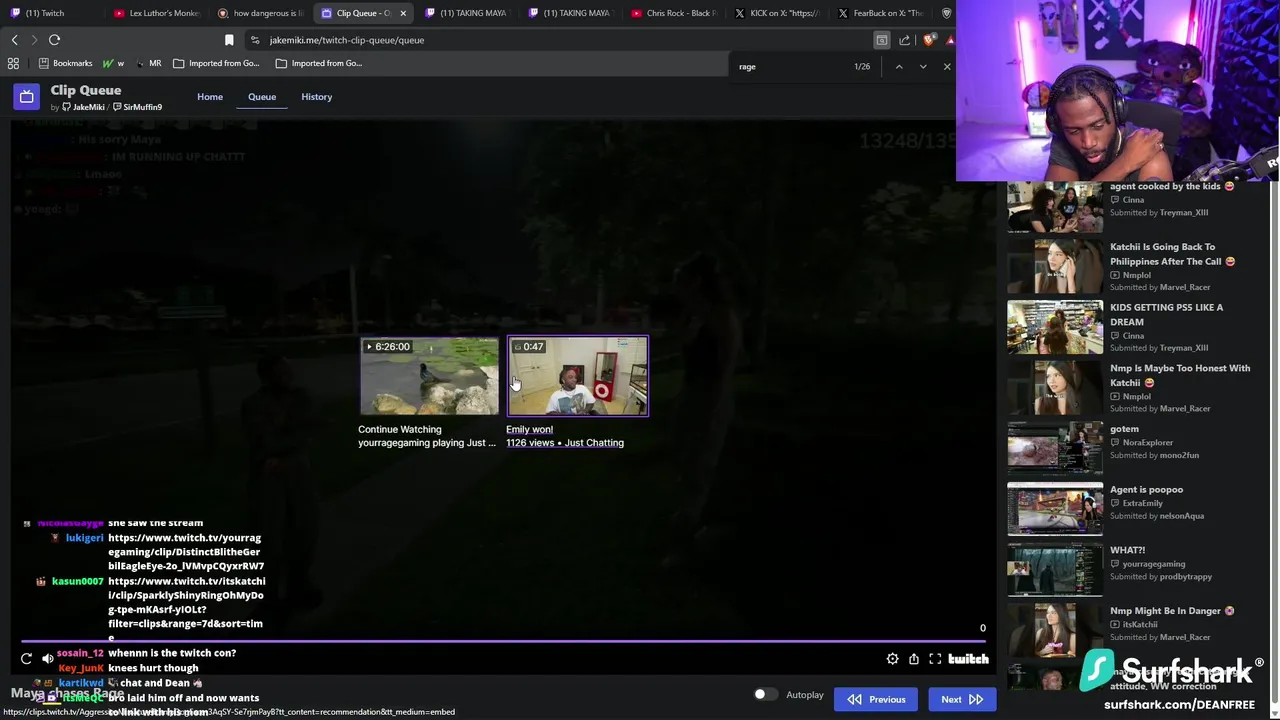Enter fullscreen with the fullscreen icon
The height and width of the screenshot is (720, 1280).
[x=935, y=659]
